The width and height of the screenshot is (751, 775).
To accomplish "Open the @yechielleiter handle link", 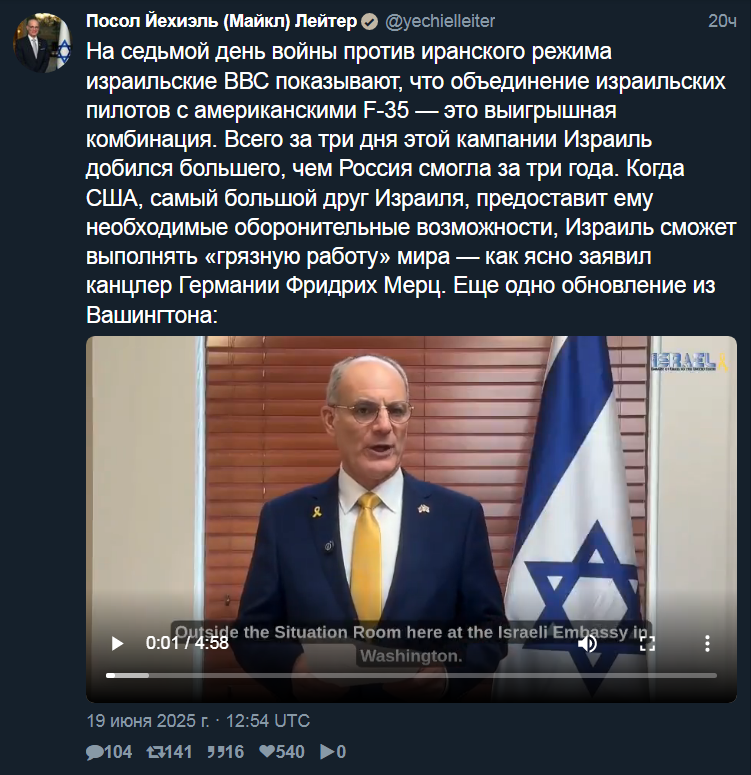I will pos(440,21).
